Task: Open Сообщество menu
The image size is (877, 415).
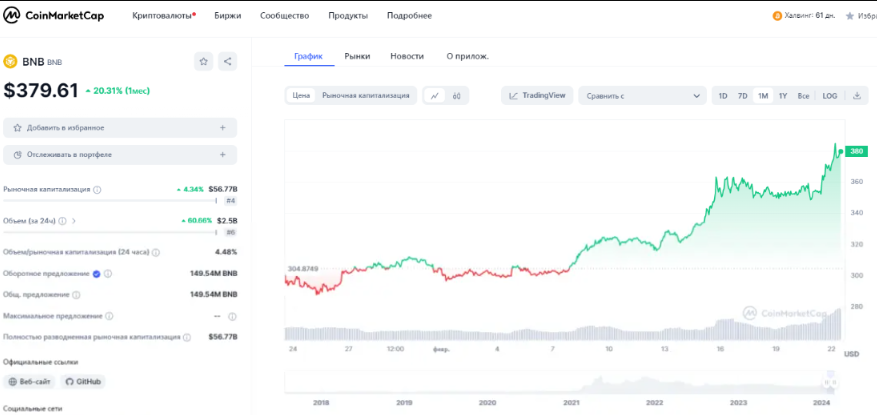Action: [x=285, y=16]
